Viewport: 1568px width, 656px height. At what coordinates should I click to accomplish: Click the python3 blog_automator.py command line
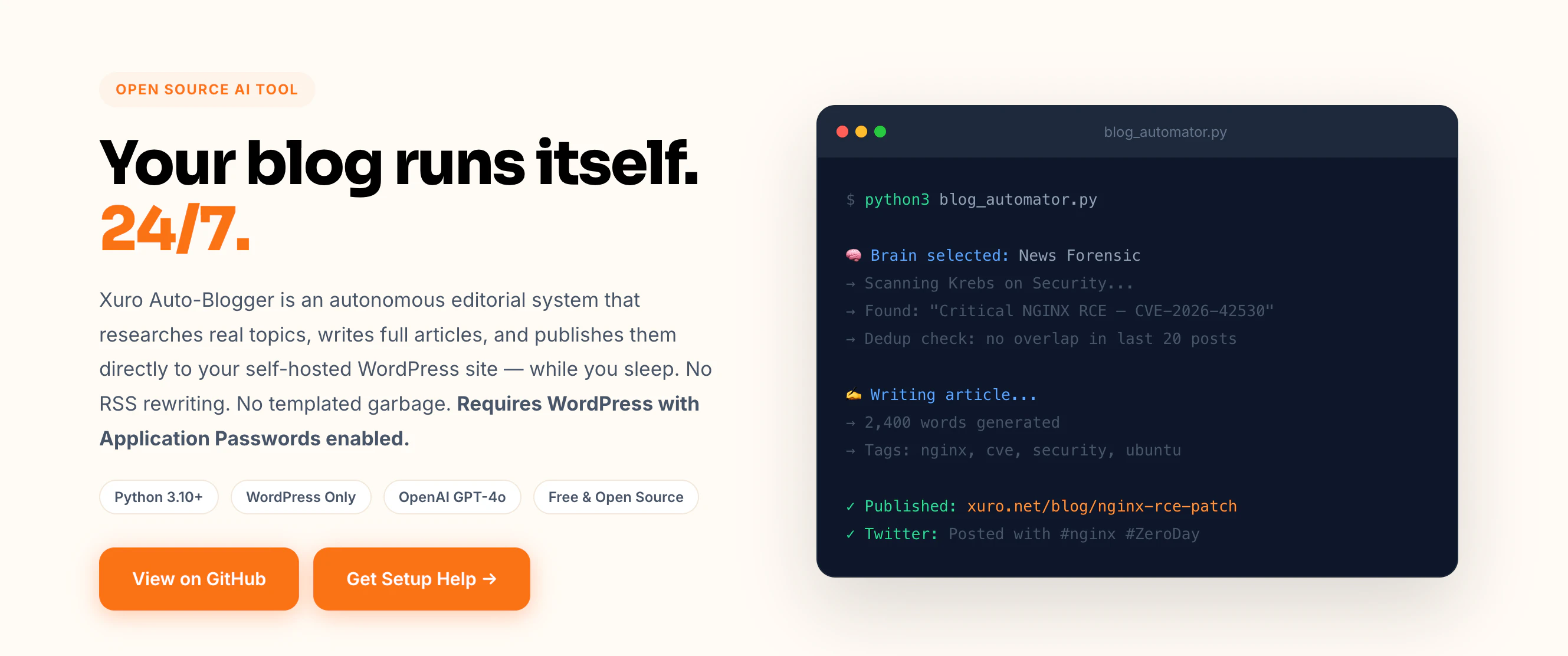coord(972,199)
